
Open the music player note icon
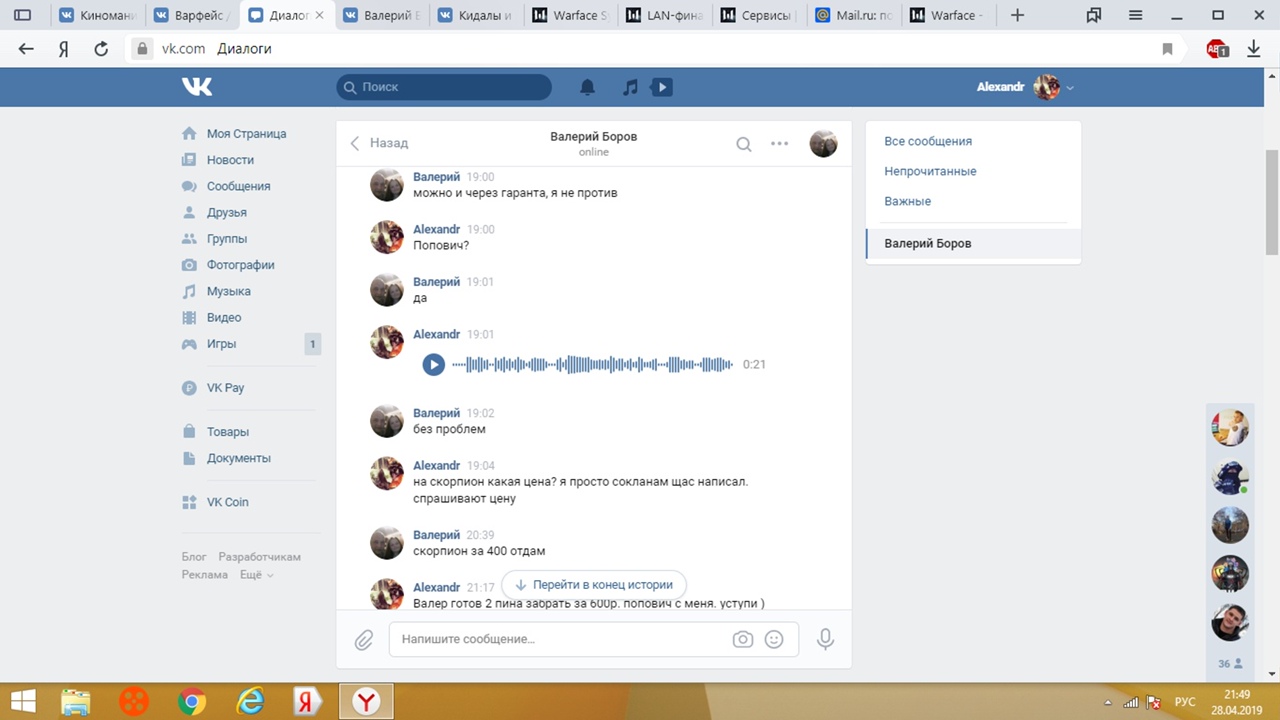630,87
